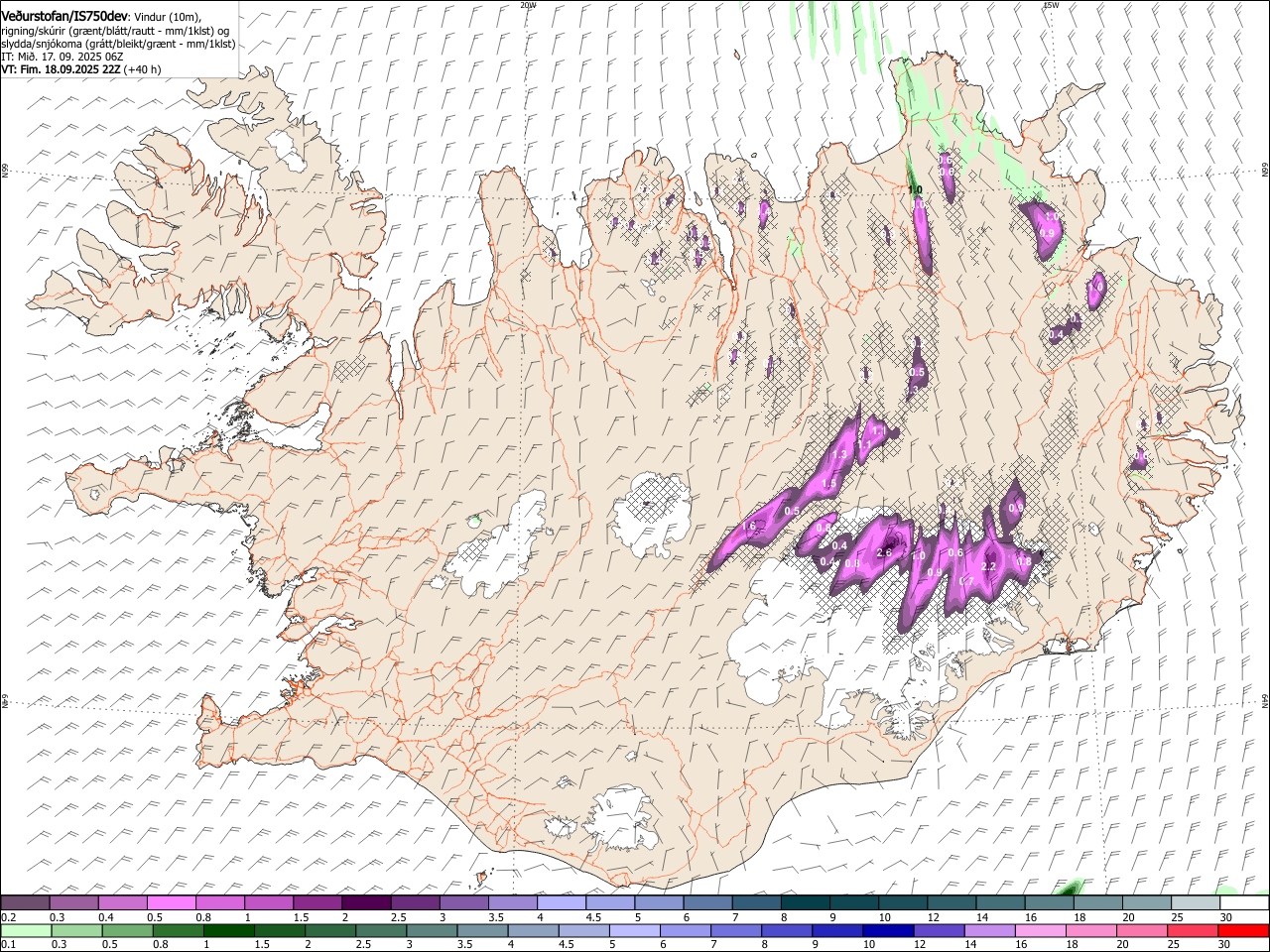Viewport: 1270px width, 952px height.
Task: Click lower legend swatch between 20 and 25
Action: (1143, 930)
